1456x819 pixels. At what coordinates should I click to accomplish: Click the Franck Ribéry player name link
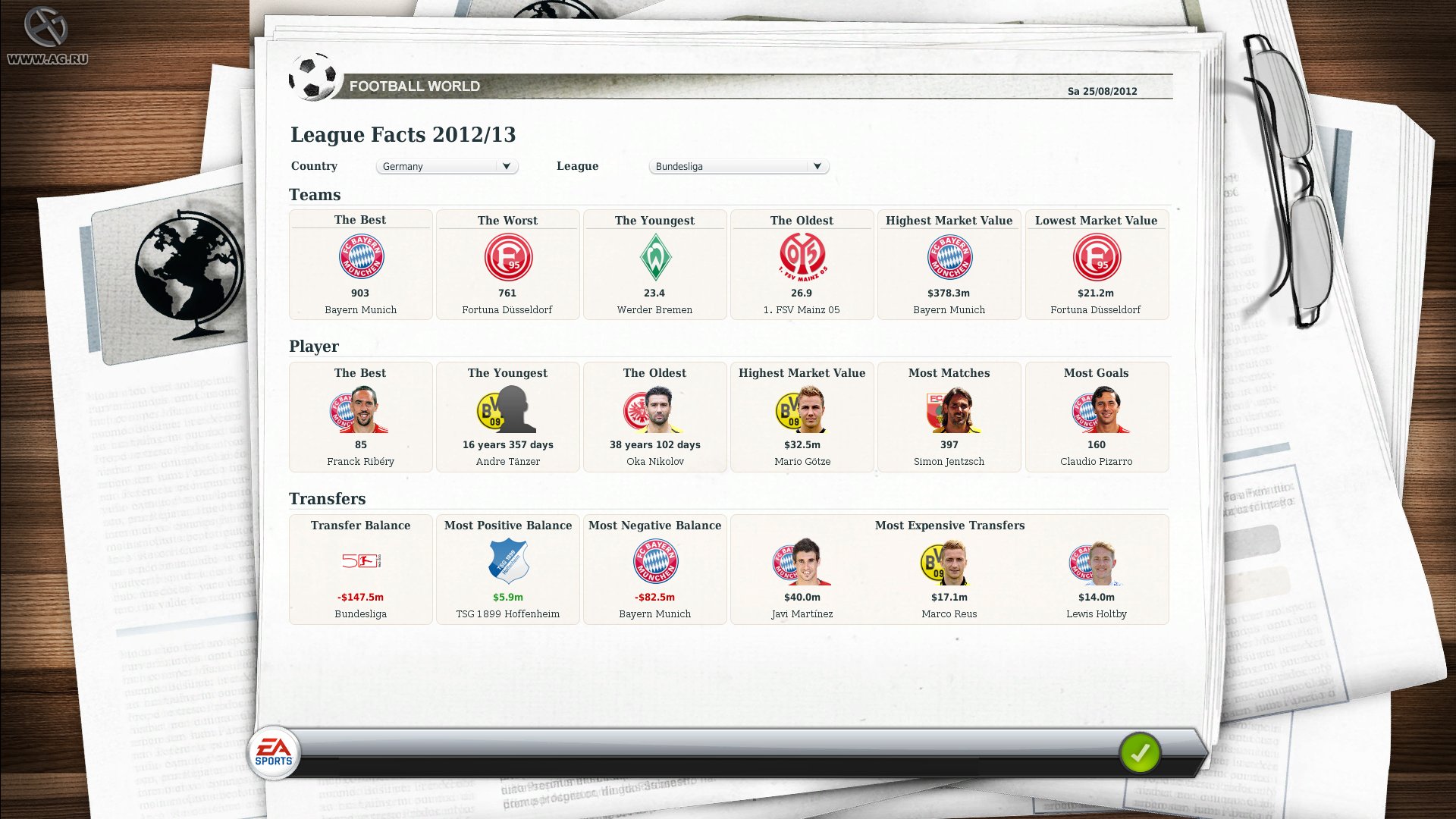click(x=360, y=461)
